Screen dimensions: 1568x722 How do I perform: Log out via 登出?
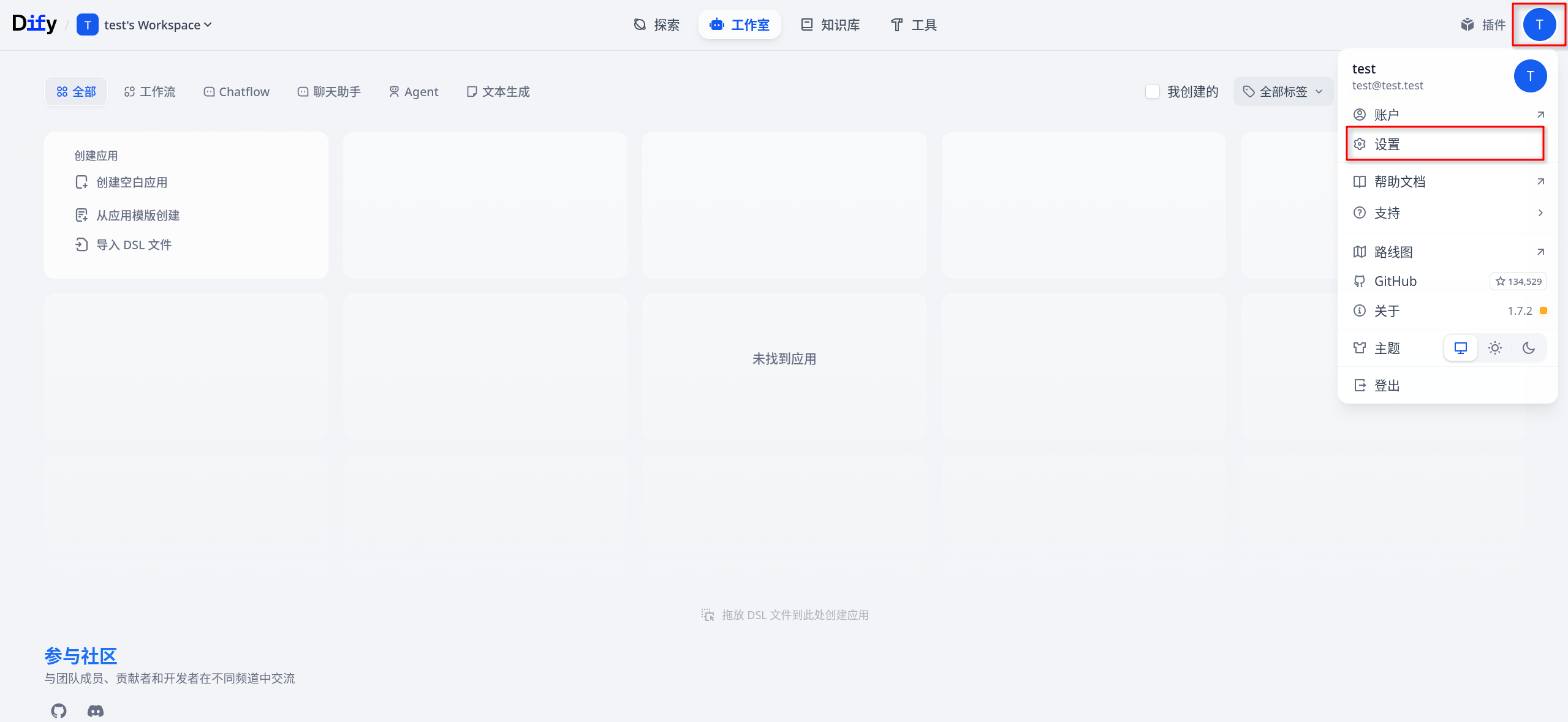click(1386, 385)
